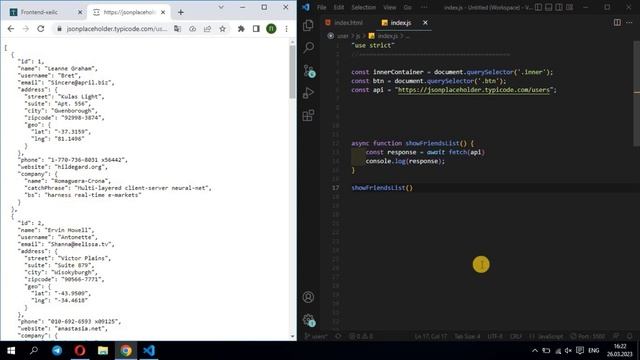Open the Chrome profile avatar

[271, 29]
